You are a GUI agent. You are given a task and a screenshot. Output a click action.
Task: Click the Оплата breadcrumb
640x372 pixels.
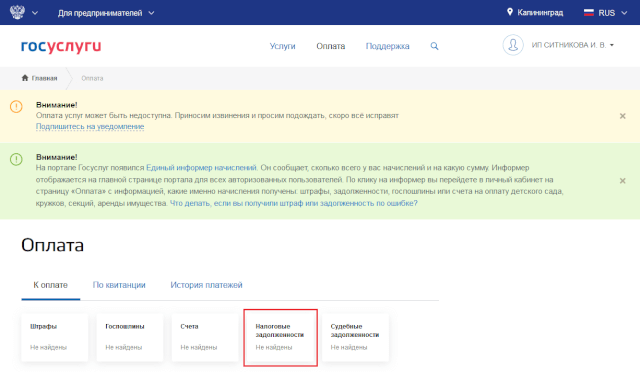92,78
